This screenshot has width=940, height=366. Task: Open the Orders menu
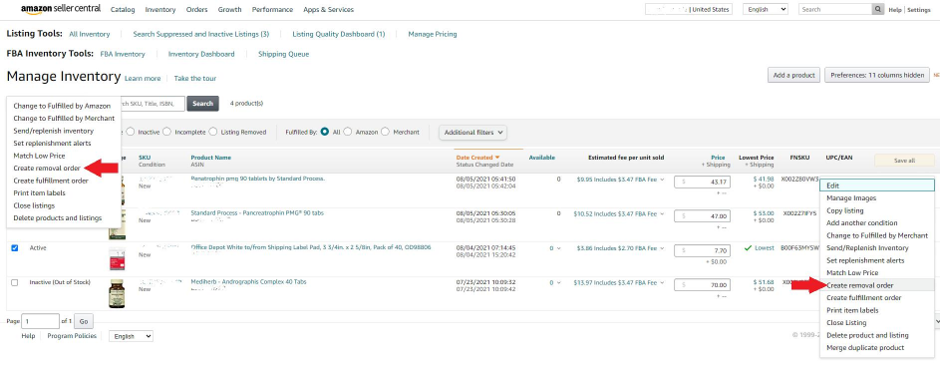tap(197, 10)
